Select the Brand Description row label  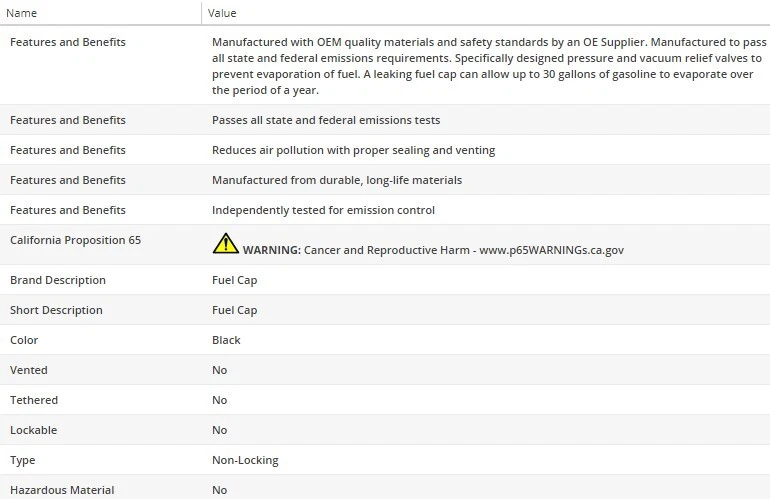(x=58, y=280)
